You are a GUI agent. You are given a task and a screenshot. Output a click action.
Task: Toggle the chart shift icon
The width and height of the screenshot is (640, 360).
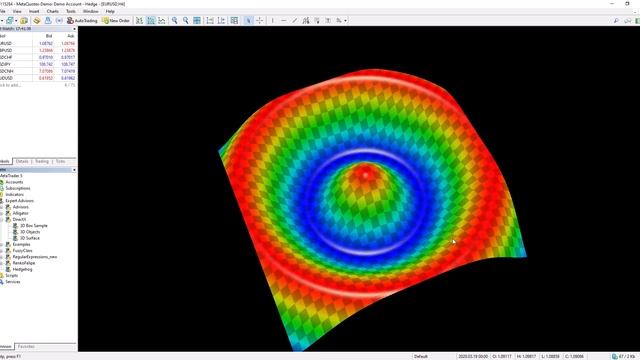pos(221,20)
